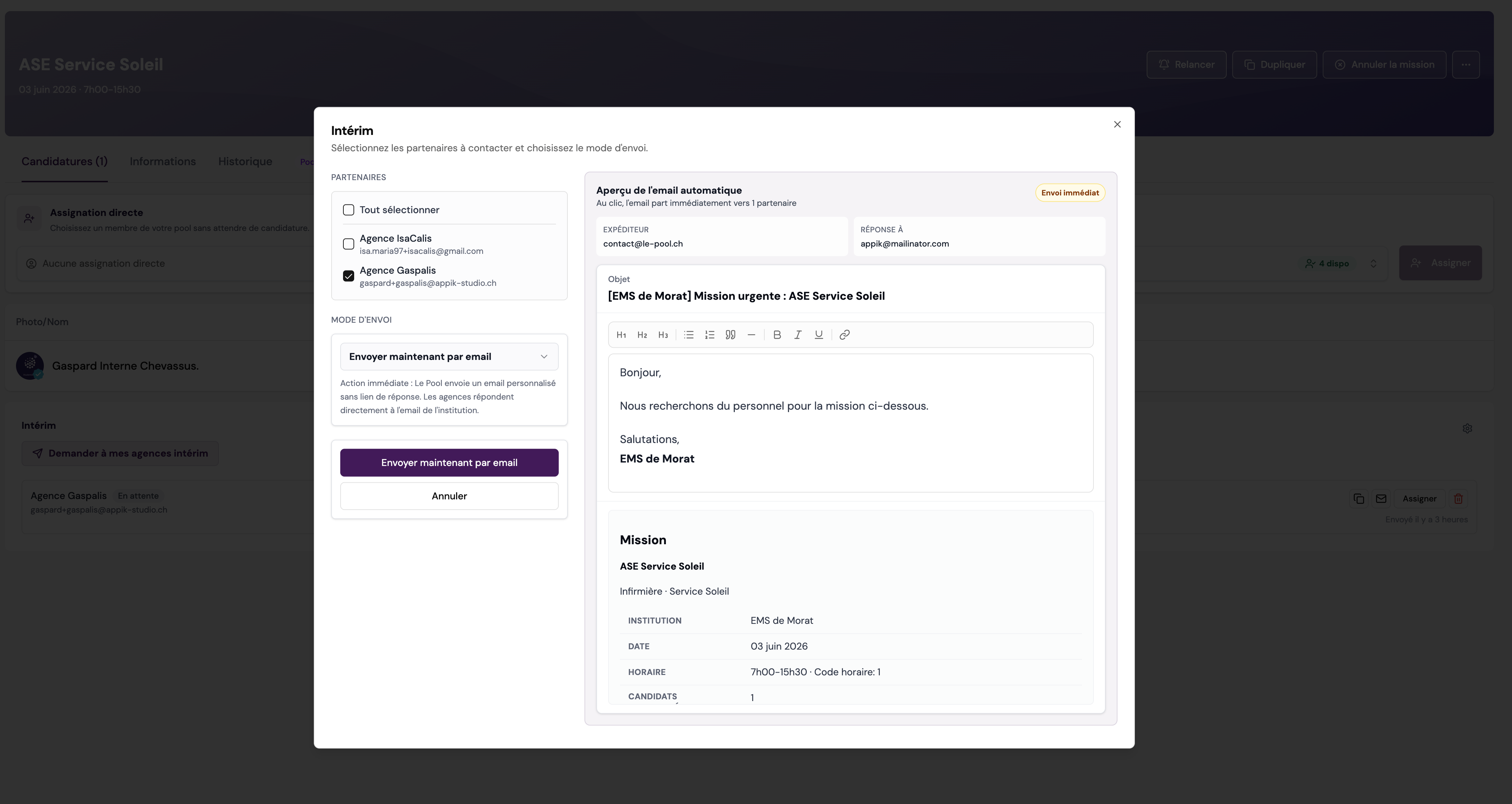The image size is (1512, 804).
Task: Click Annuler la mission button
Action: coord(1384,65)
